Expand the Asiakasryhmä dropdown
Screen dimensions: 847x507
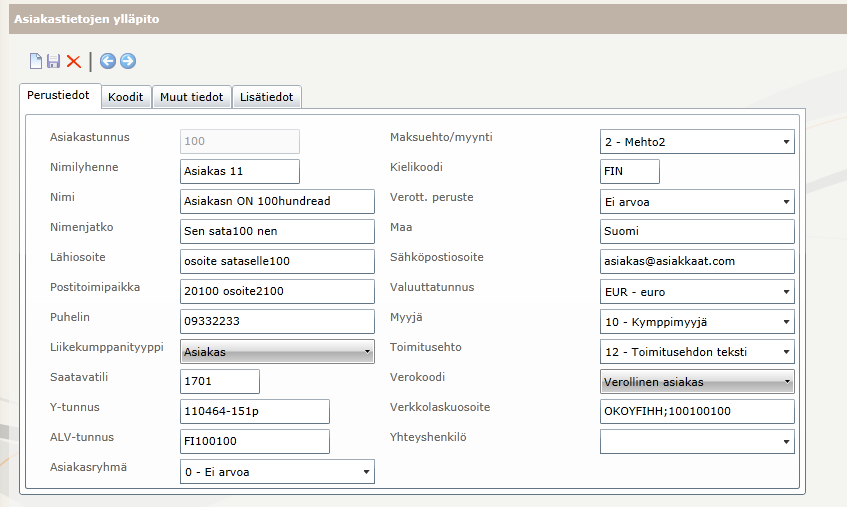(277, 472)
